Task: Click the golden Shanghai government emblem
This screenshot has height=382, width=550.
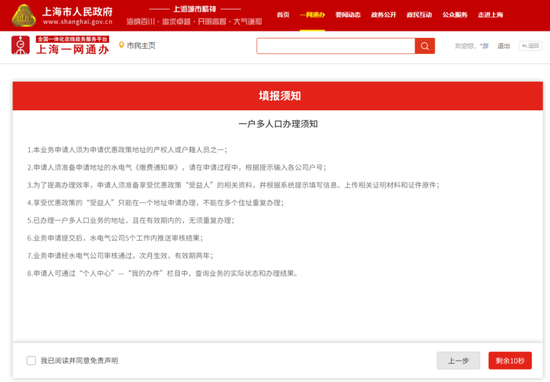Action: [x=24, y=16]
